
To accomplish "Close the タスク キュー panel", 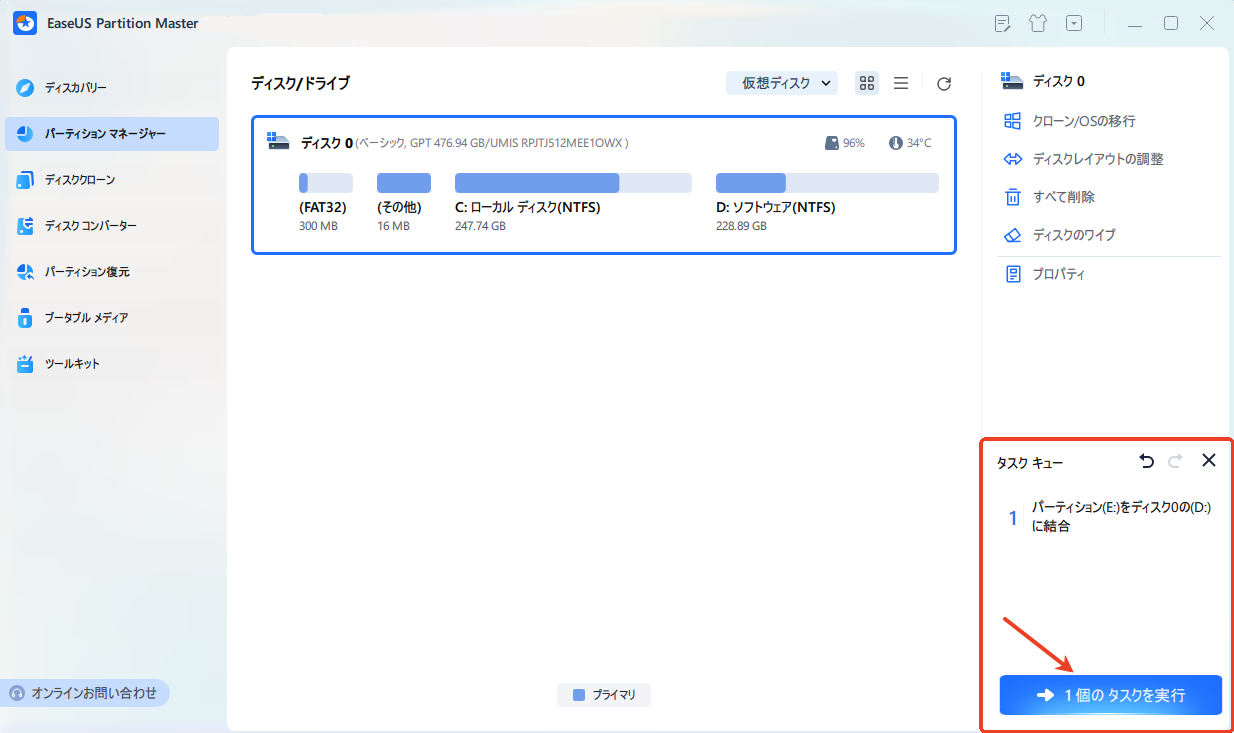I will point(1208,461).
